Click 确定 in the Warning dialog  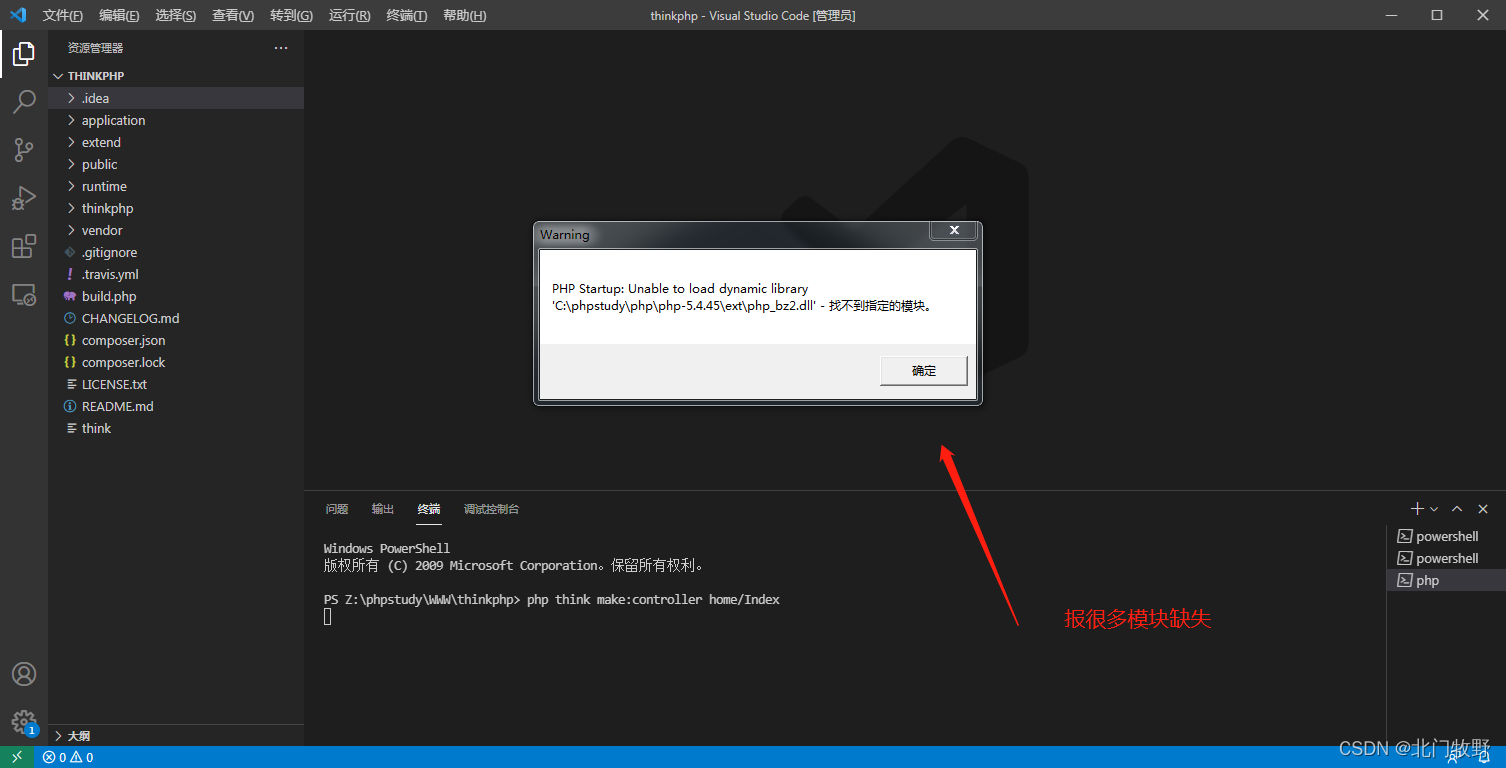922,370
